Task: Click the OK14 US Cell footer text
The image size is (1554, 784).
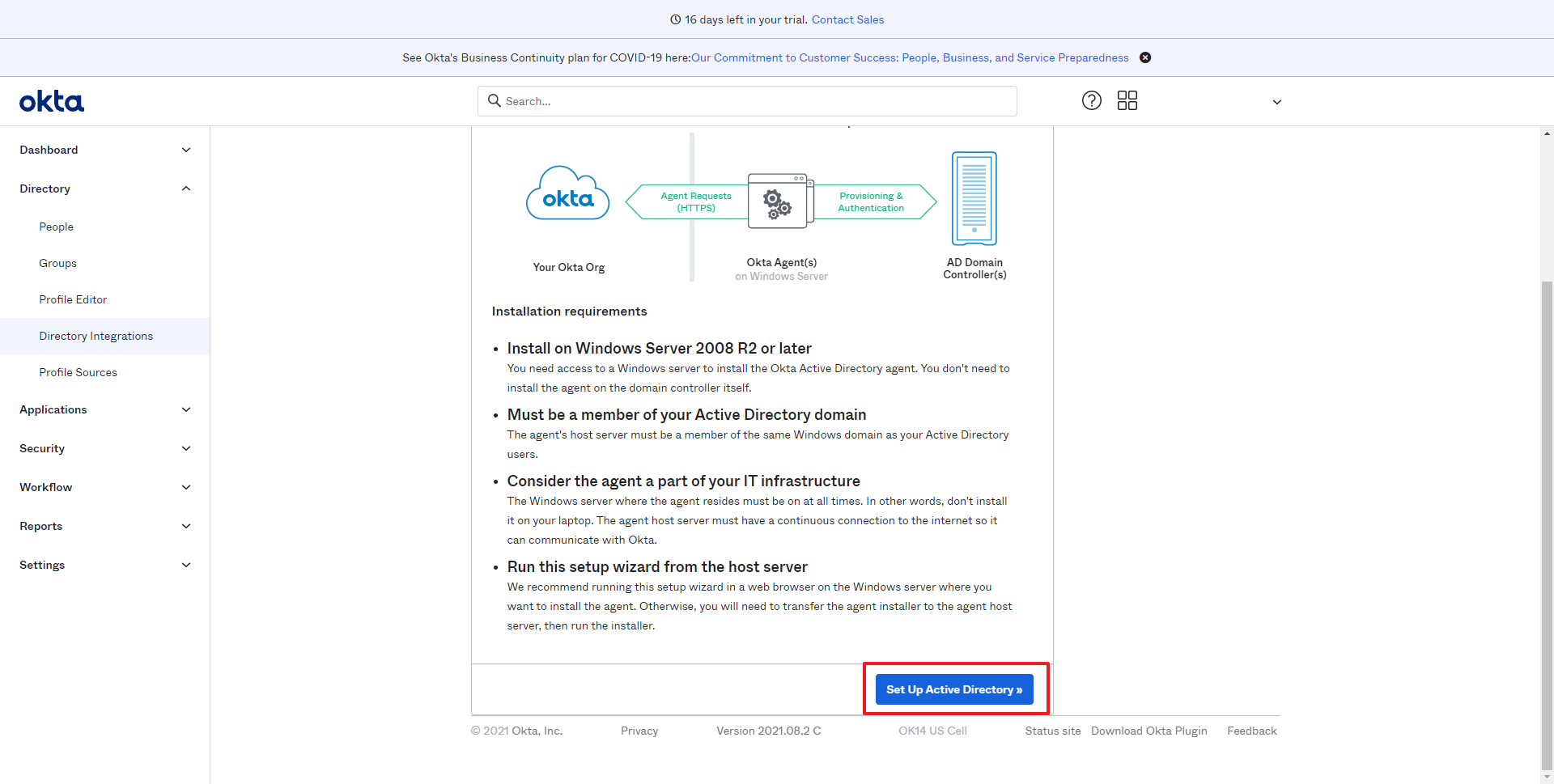Action: 932,731
